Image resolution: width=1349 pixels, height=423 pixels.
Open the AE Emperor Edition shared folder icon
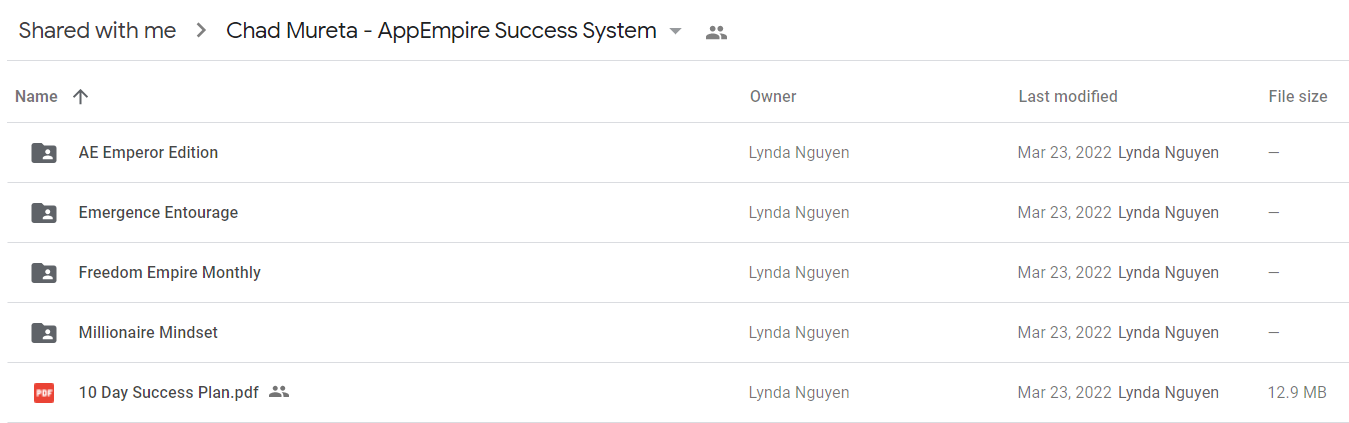[x=44, y=153]
